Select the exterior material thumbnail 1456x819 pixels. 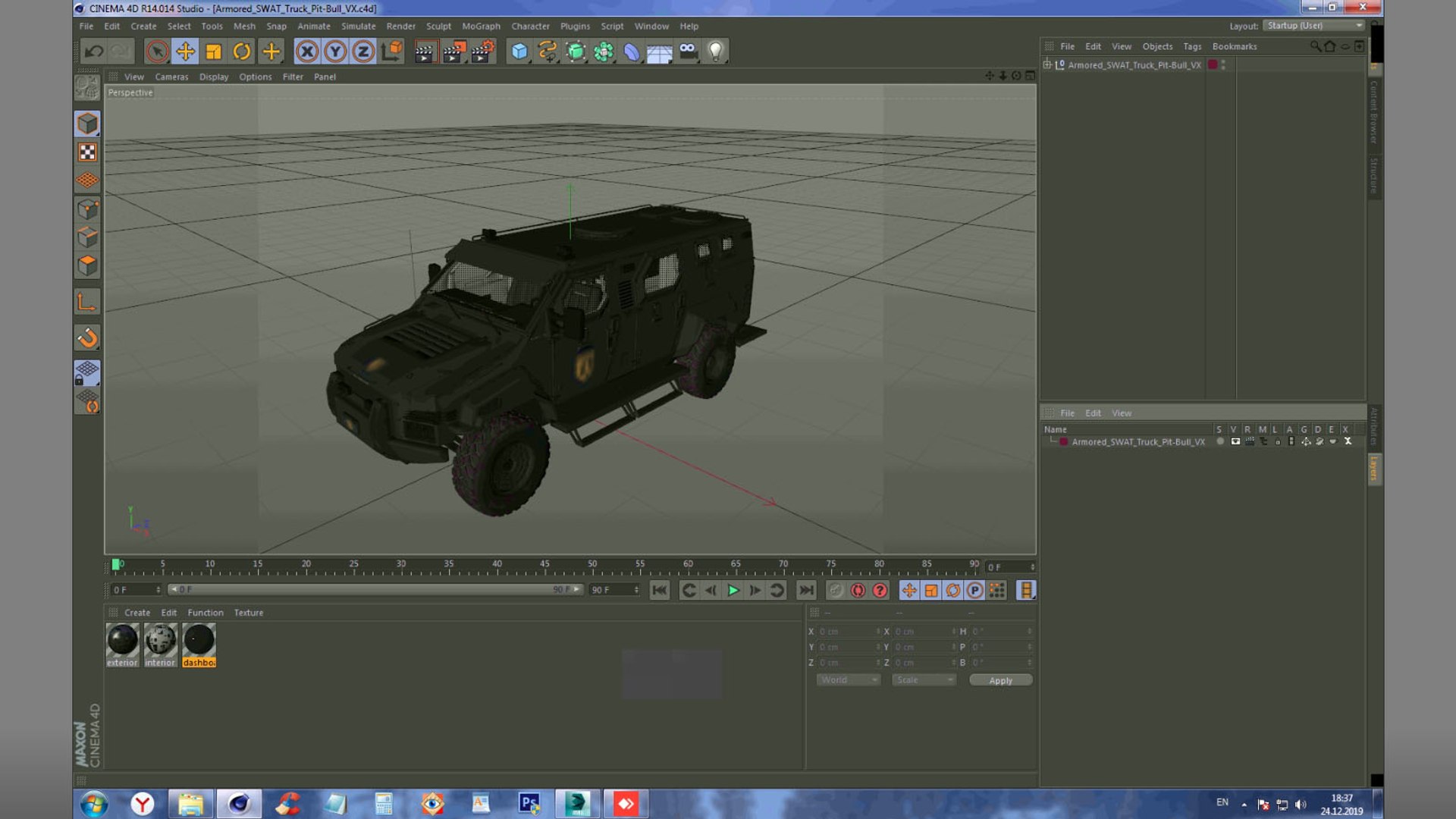(x=122, y=645)
